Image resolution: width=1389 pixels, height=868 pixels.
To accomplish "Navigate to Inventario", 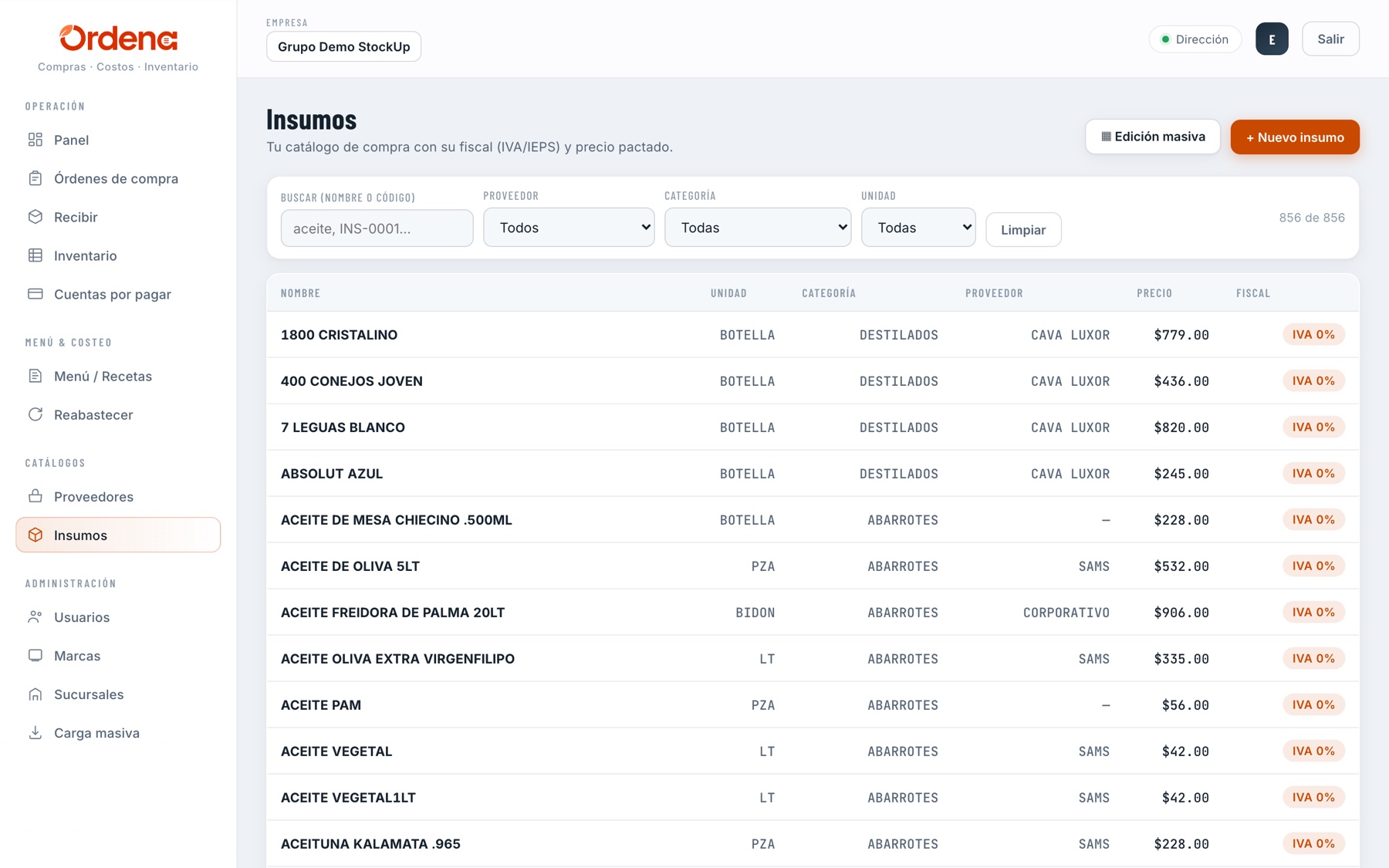I will coord(118,255).
